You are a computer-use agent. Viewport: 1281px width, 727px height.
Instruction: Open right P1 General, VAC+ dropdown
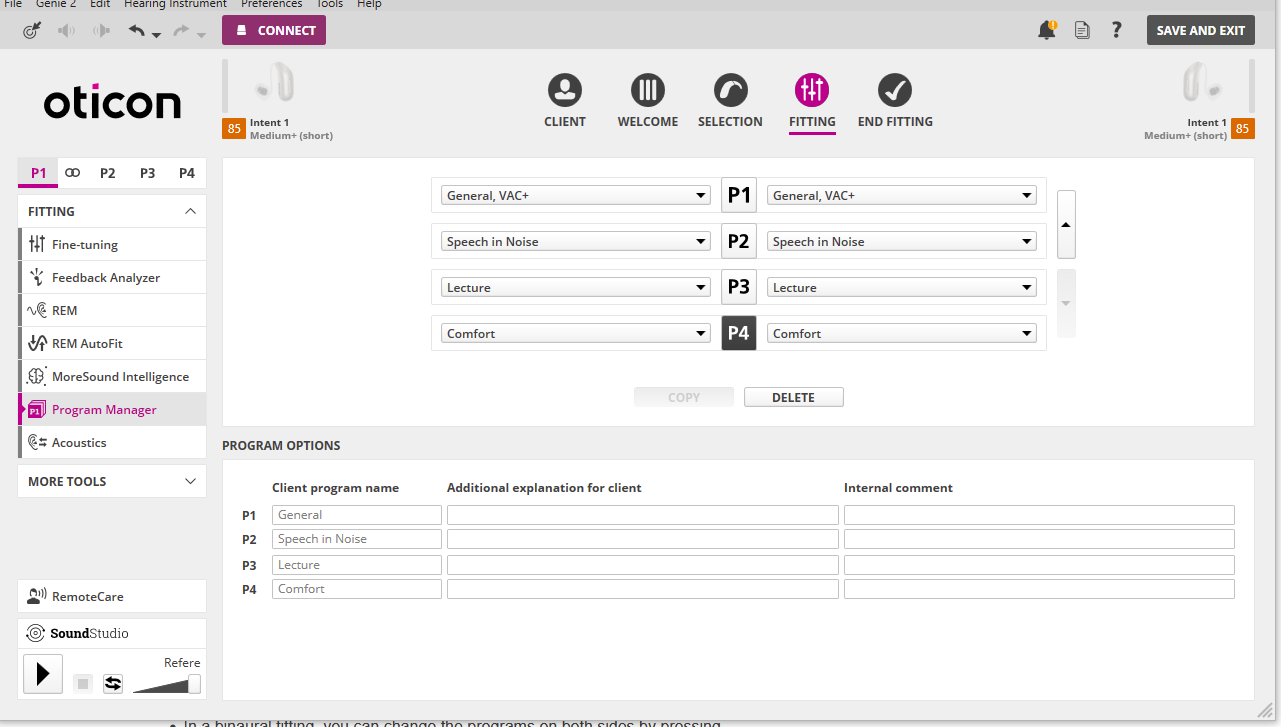coord(902,196)
